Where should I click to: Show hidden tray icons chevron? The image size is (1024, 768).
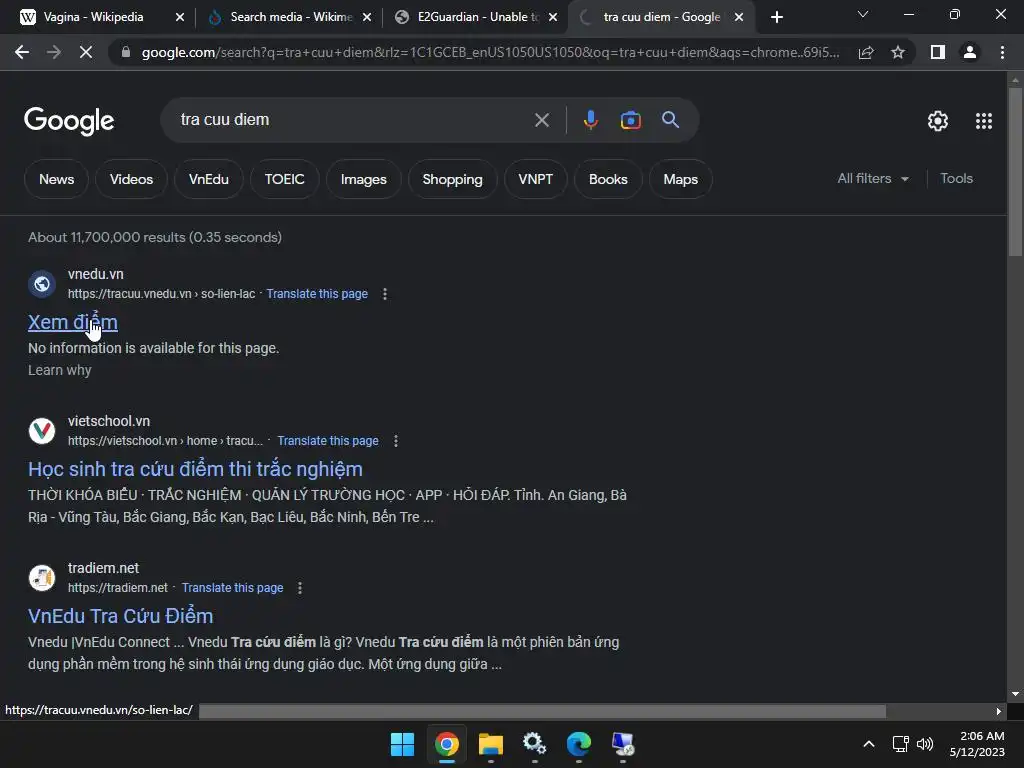click(x=869, y=744)
